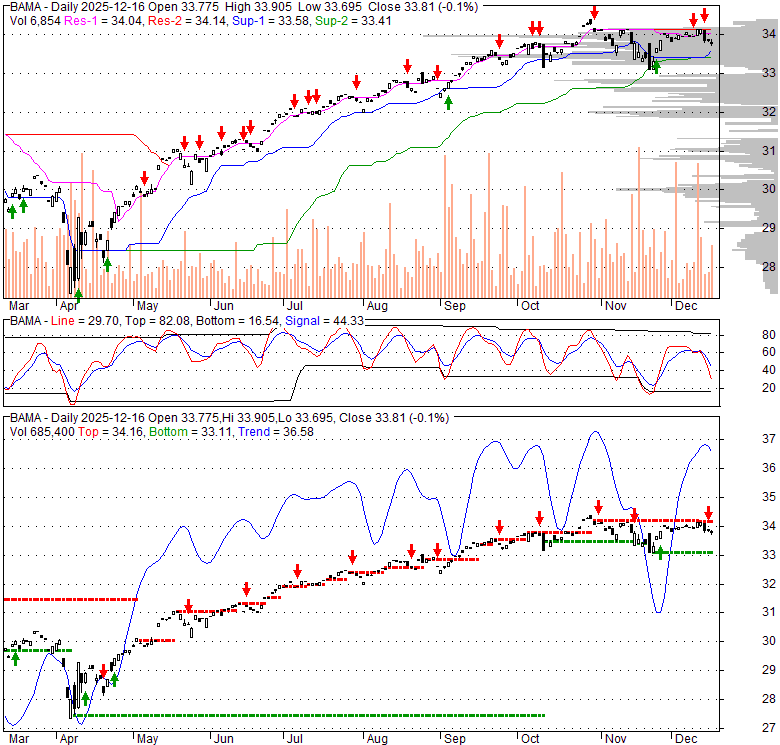Select the Sup-2 = 33.41 label
Screen dimensions: 780x745
pyautogui.click(x=354, y=21)
